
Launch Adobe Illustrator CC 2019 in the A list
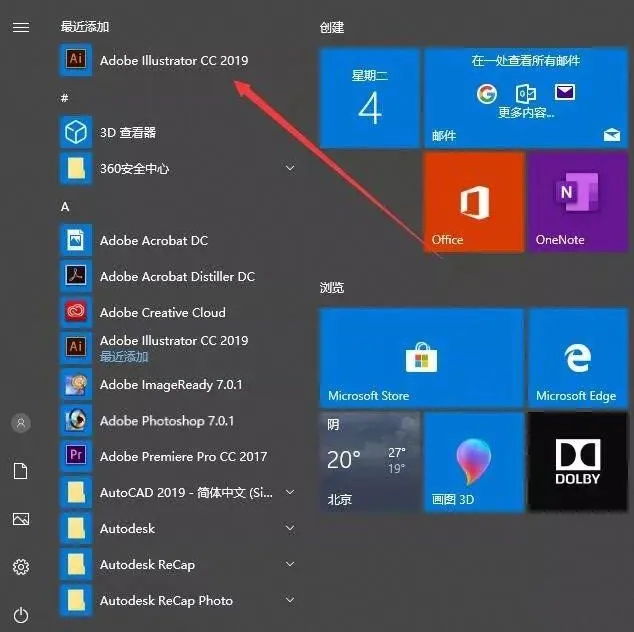178,348
